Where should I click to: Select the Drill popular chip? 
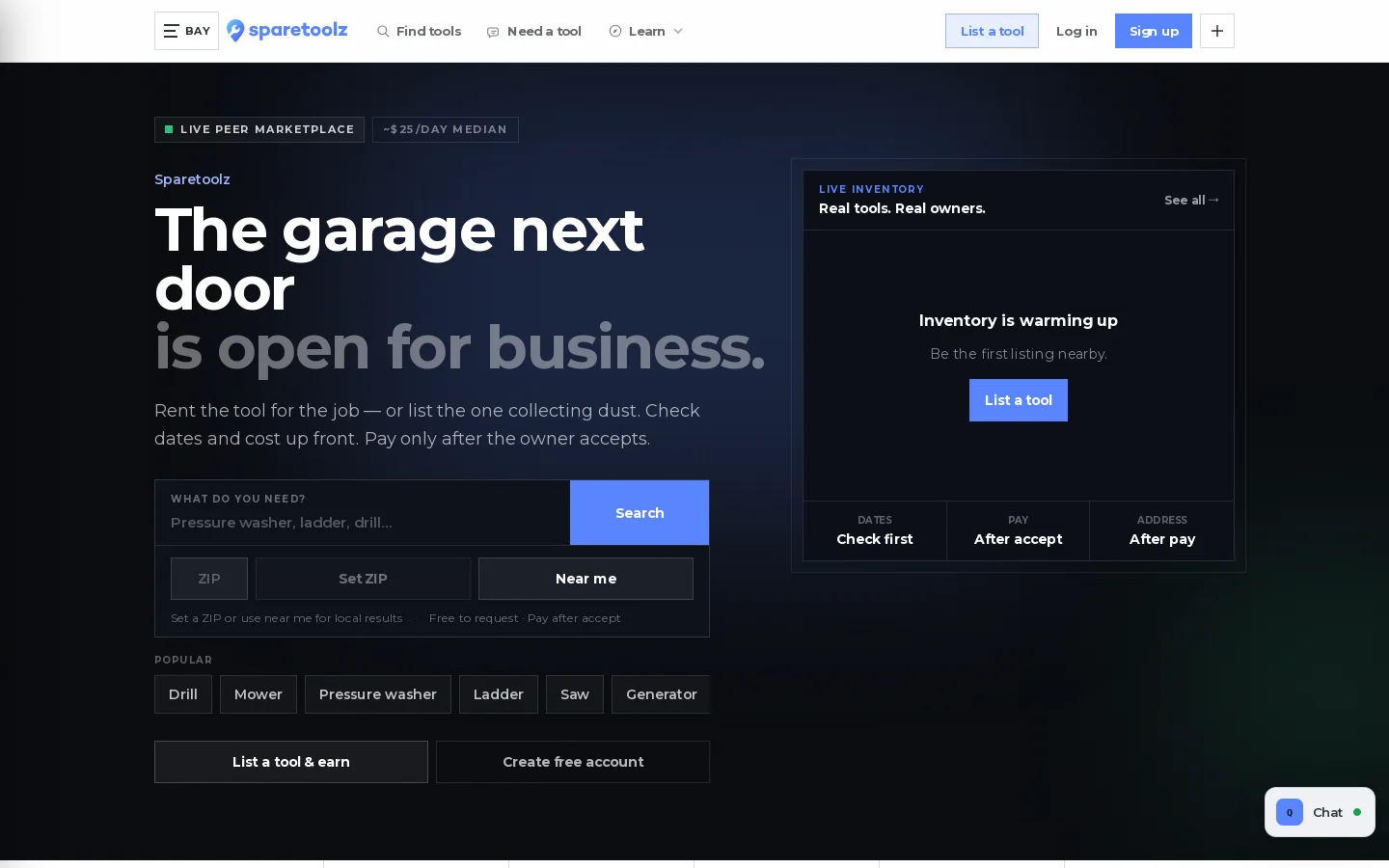click(183, 694)
